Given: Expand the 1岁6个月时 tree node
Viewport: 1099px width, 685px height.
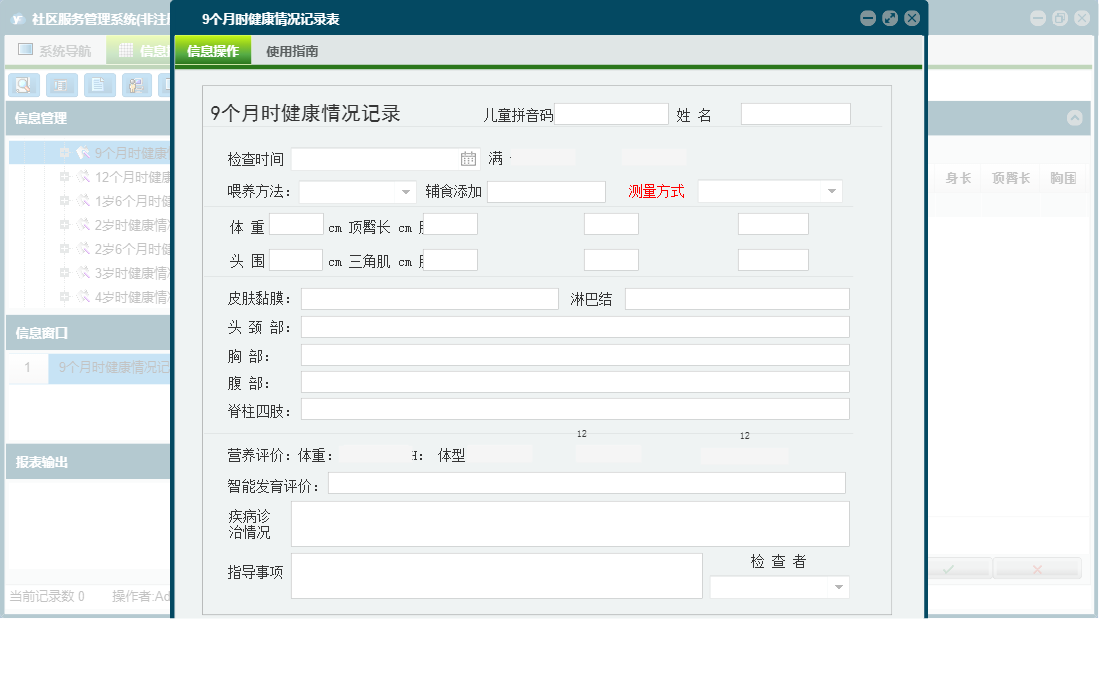Looking at the screenshot, I should pos(64,201).
